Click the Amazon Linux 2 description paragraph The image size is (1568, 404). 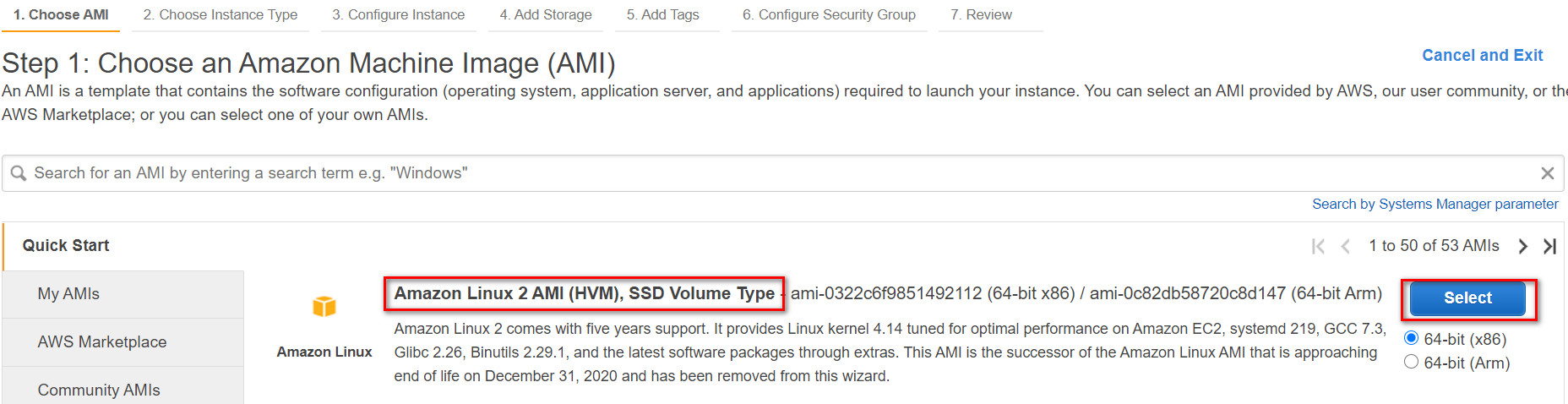pos(889,352)
